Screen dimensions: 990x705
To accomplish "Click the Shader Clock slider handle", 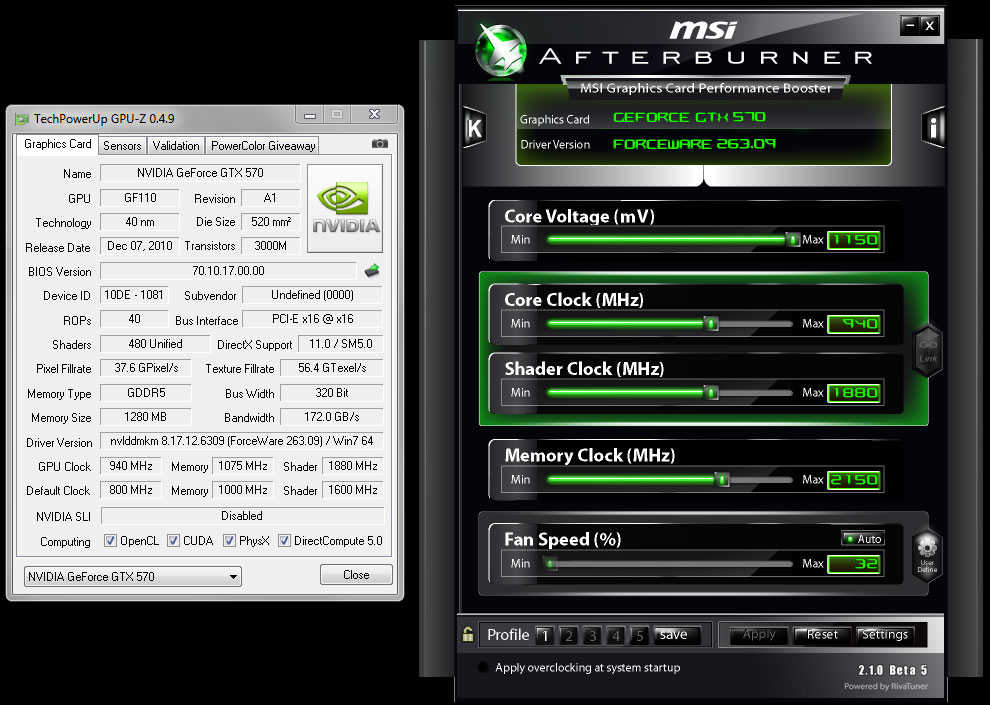I will coord(712,393).
